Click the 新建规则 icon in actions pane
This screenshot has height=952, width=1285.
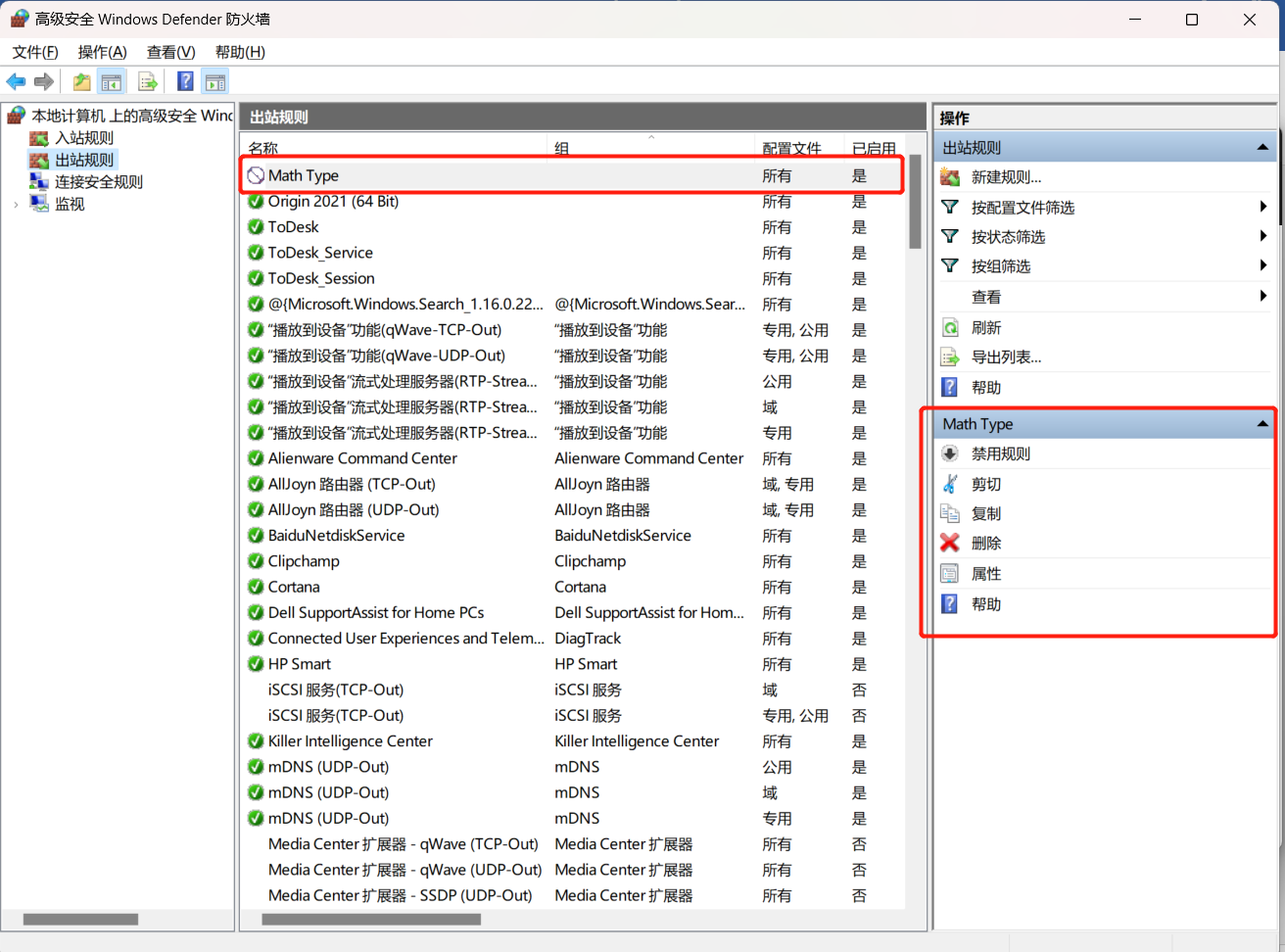coord(950,177)
